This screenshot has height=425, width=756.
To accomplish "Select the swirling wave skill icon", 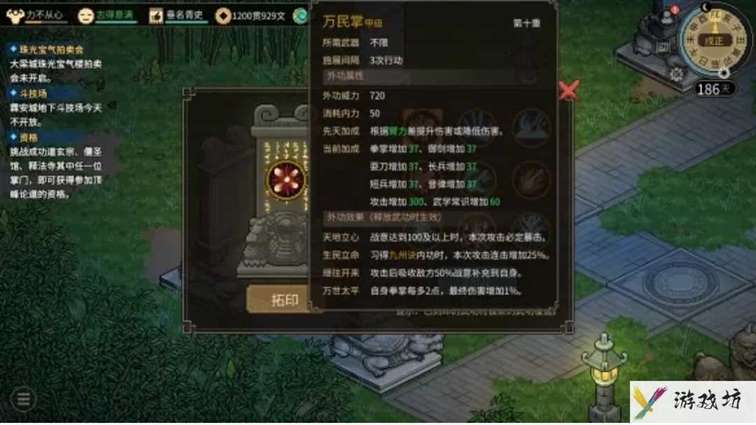I will point(531,127).
